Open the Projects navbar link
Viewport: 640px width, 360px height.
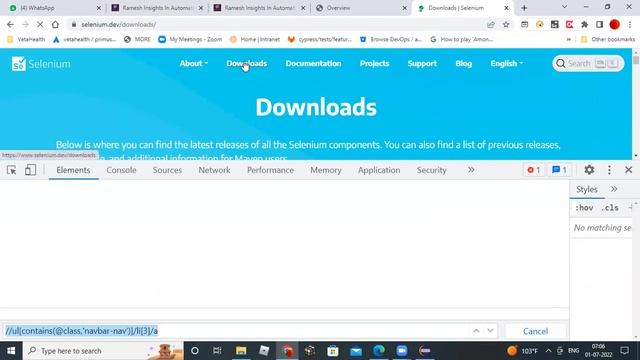374,63
